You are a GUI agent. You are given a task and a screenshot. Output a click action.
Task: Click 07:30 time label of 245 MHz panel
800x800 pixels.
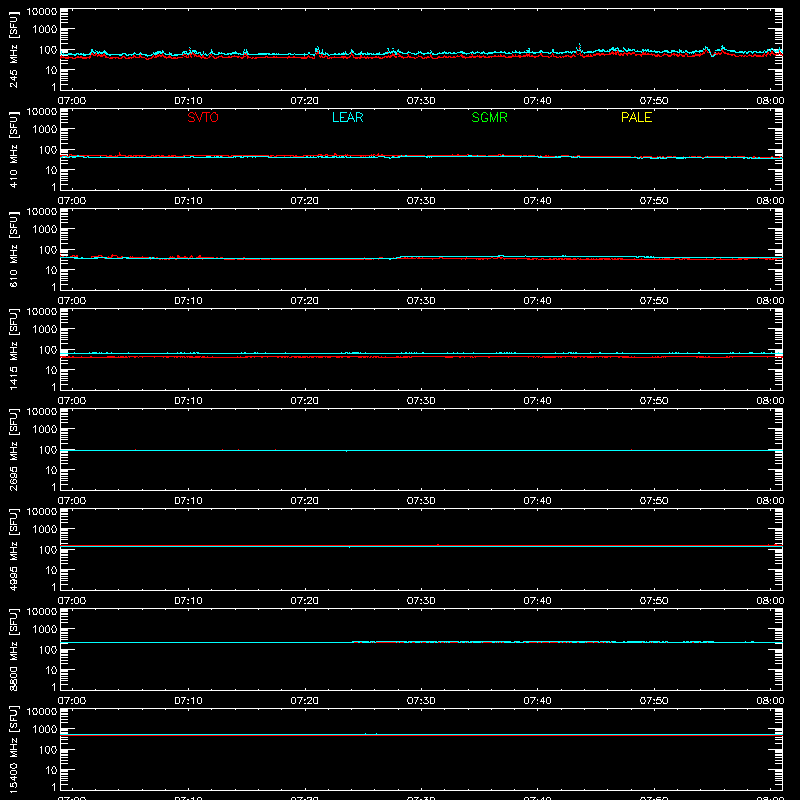pos(421,101)
